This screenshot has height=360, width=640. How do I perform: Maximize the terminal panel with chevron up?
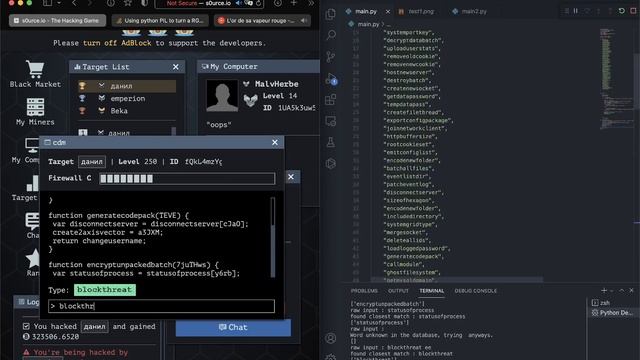point(622,290)
